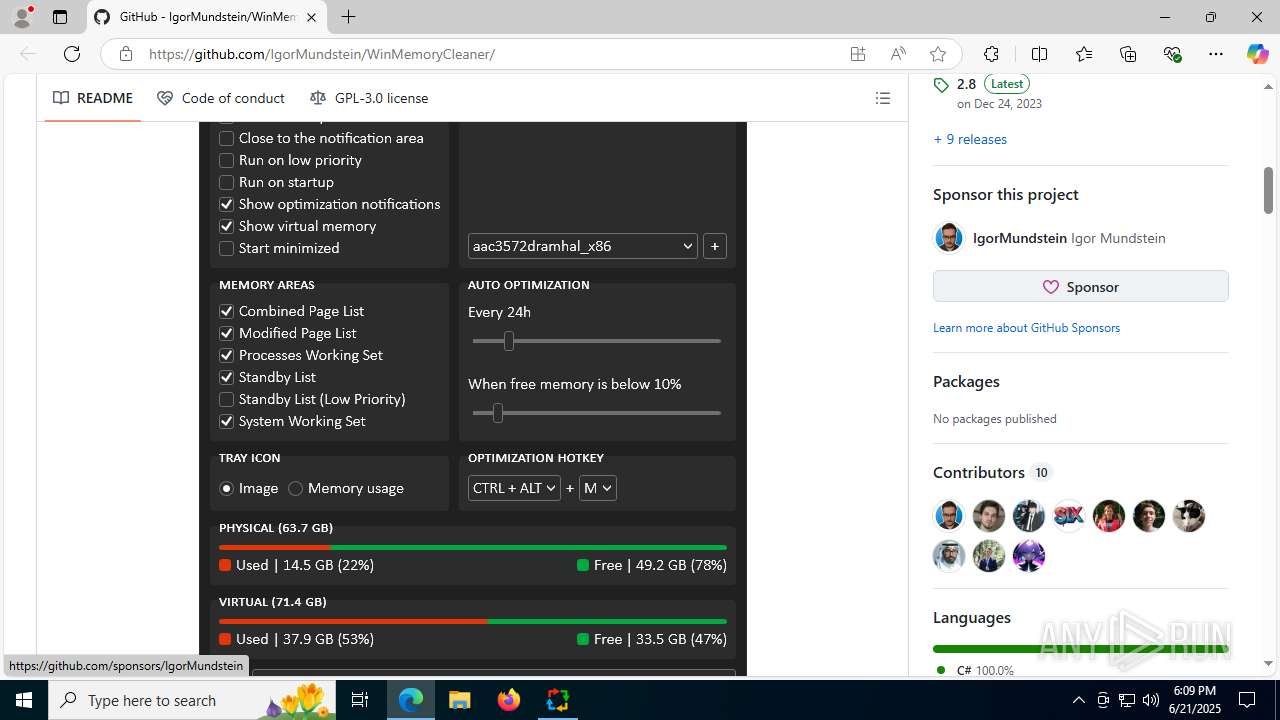Select Image tray icon option
Screen dimensions: 1280x720
tap(227, 488)
